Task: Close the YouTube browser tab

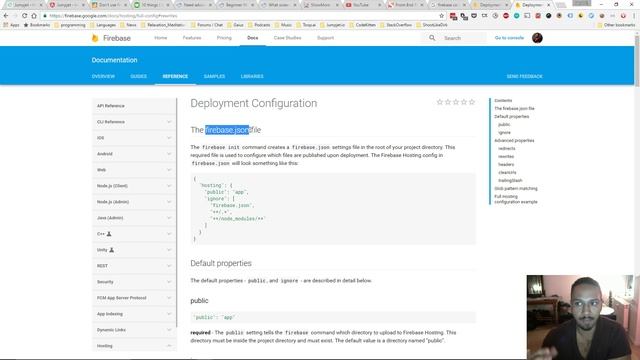Action: coord(379,5)
